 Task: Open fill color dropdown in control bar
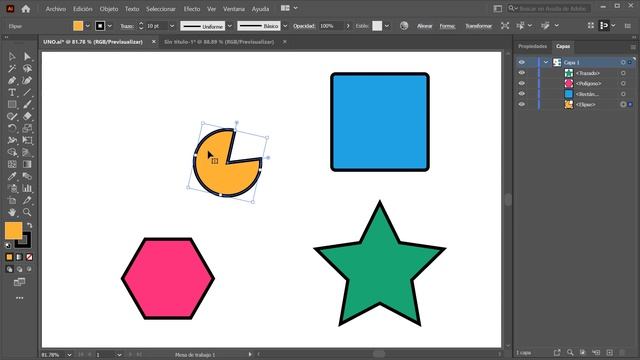click(x=87, y=26)
